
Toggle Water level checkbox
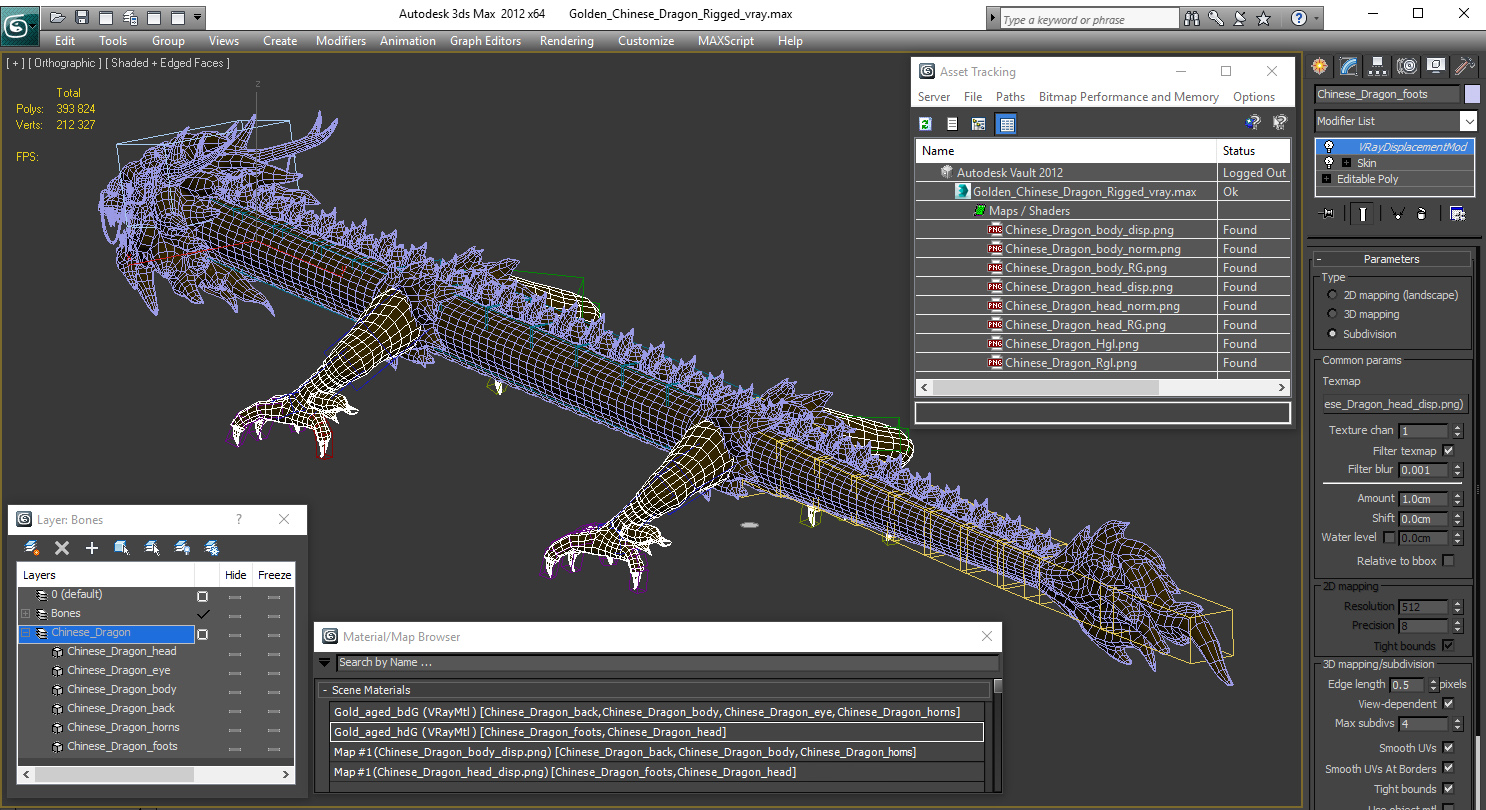tap(1389, 538)
